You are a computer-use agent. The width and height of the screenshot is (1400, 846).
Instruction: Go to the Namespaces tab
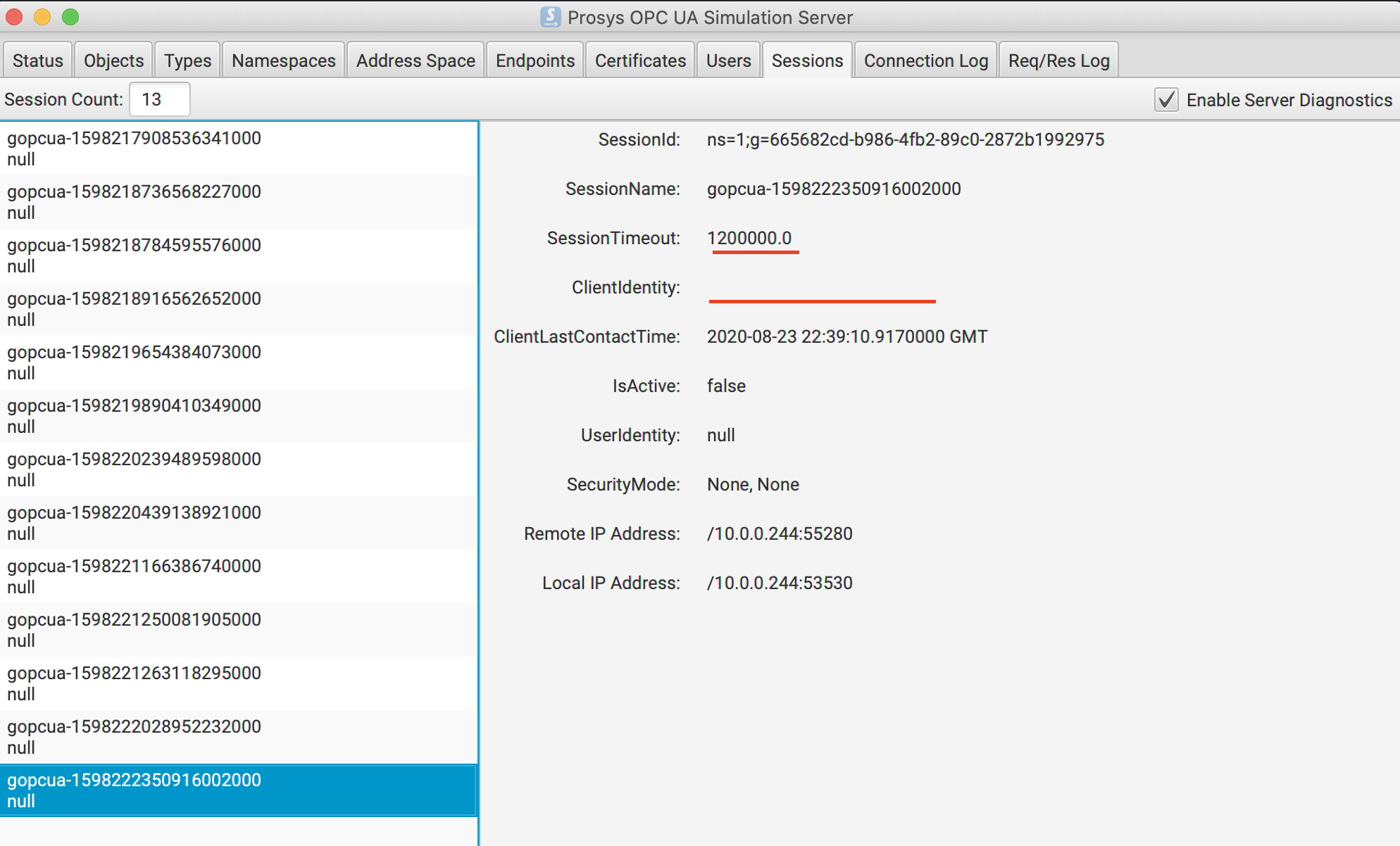[283, 61]
